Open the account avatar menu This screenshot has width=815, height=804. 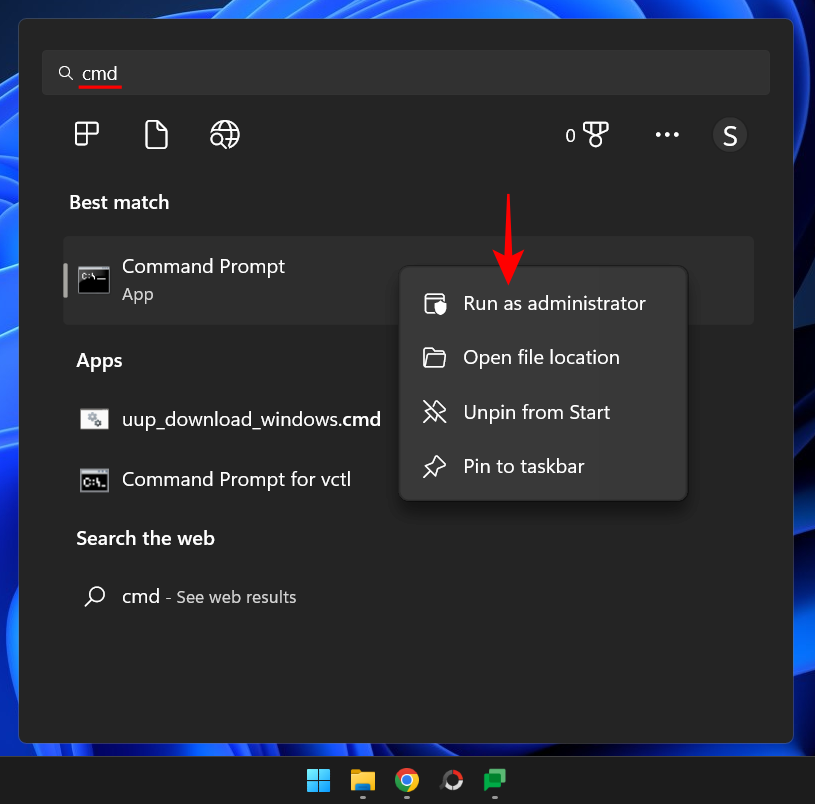coord(730,134)
